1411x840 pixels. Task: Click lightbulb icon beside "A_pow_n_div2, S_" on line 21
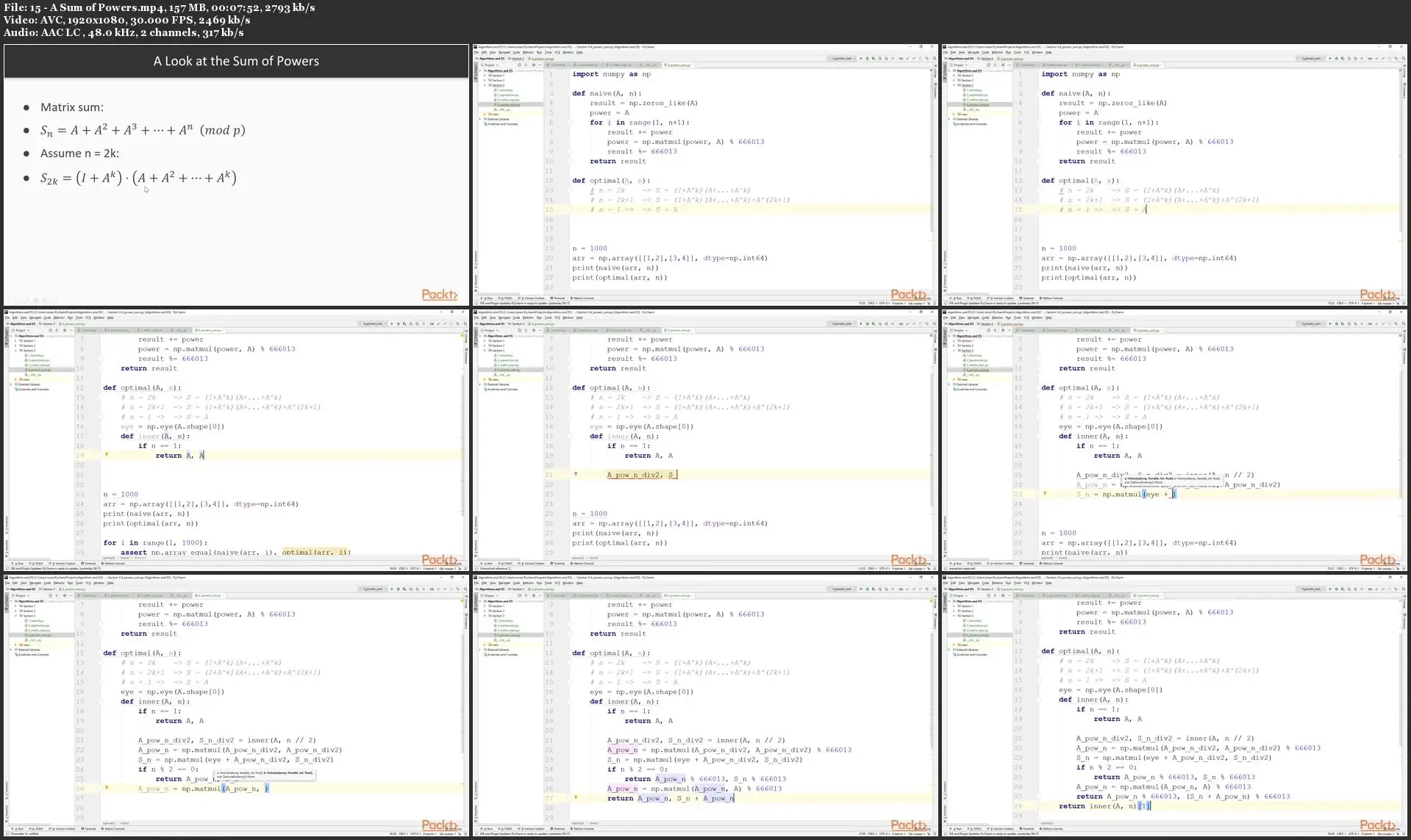click(576, 474)
